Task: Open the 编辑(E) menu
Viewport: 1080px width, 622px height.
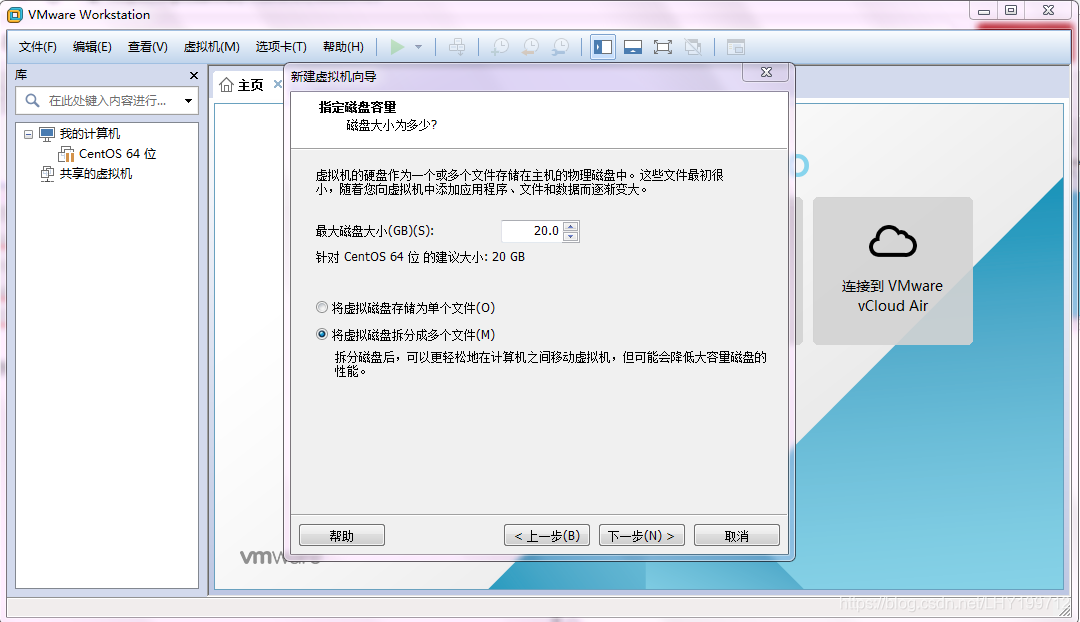Action: coord(92,47)
